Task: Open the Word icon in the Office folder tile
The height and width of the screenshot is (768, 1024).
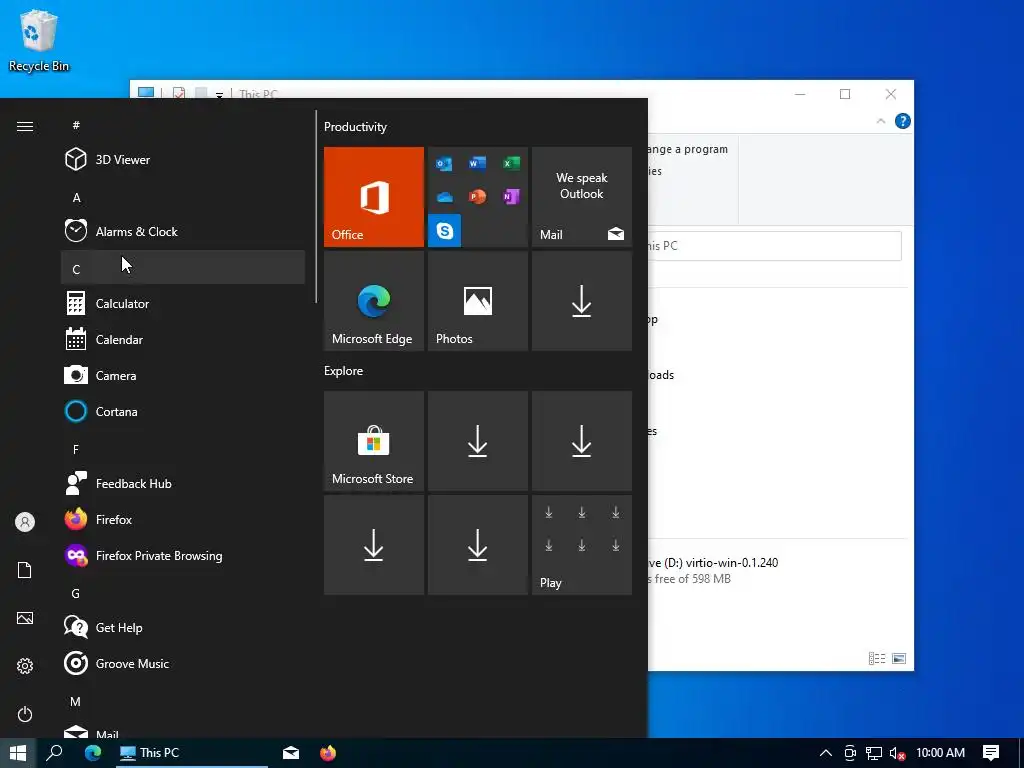Action: coord(477,163)
